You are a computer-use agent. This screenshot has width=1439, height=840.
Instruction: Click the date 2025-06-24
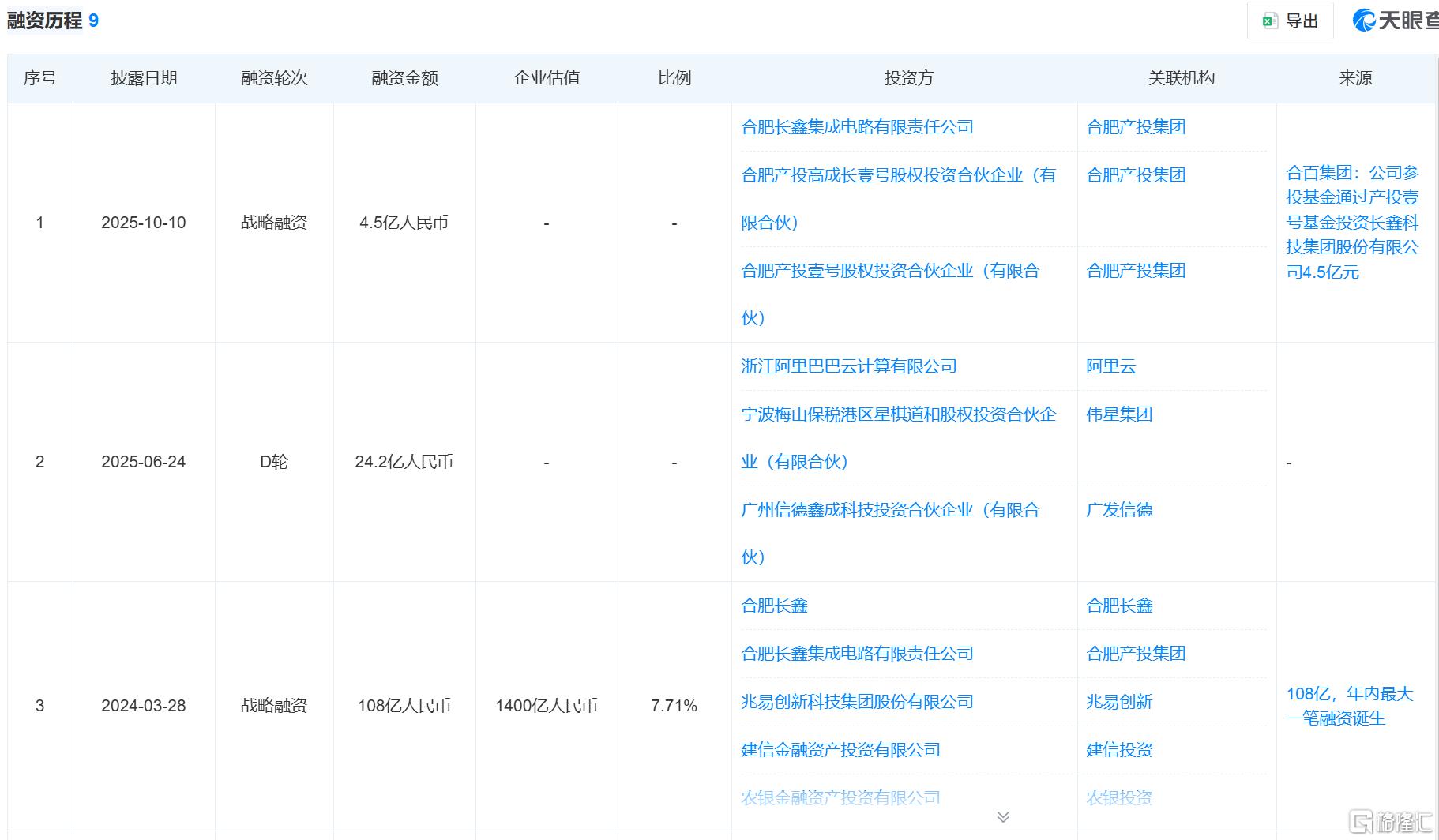(x=144, y=462)
